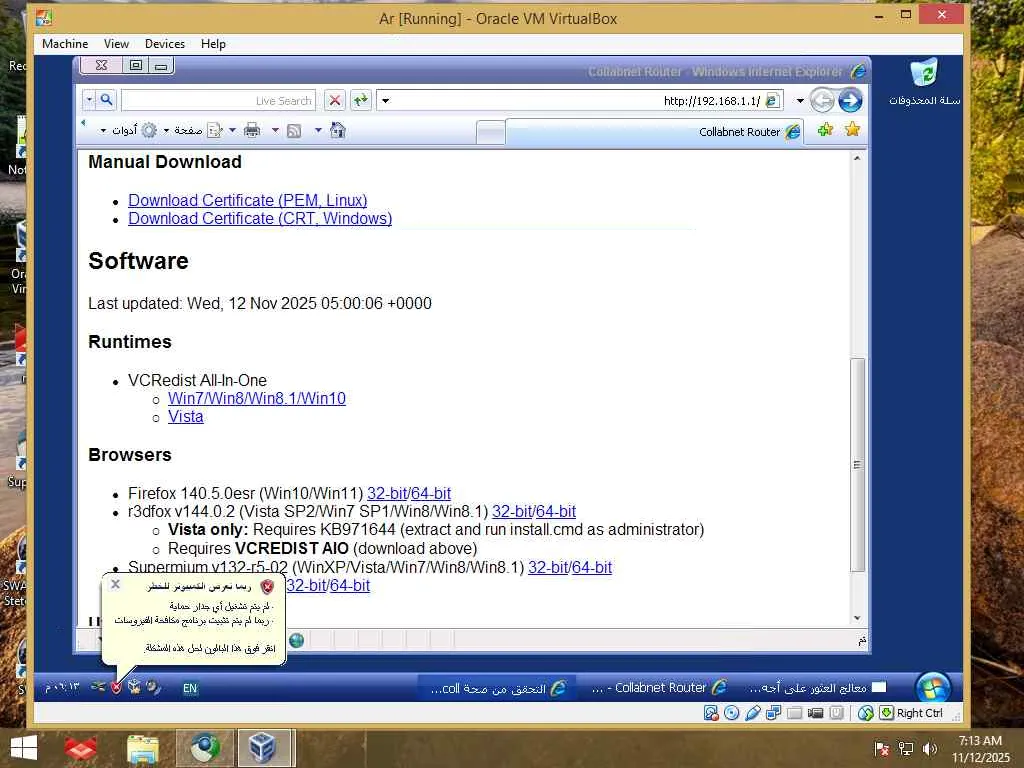This screenshot has width=1024, height=768.
Task: Open the Recycle Bin on the guest desktop
Action: (924, 82)
